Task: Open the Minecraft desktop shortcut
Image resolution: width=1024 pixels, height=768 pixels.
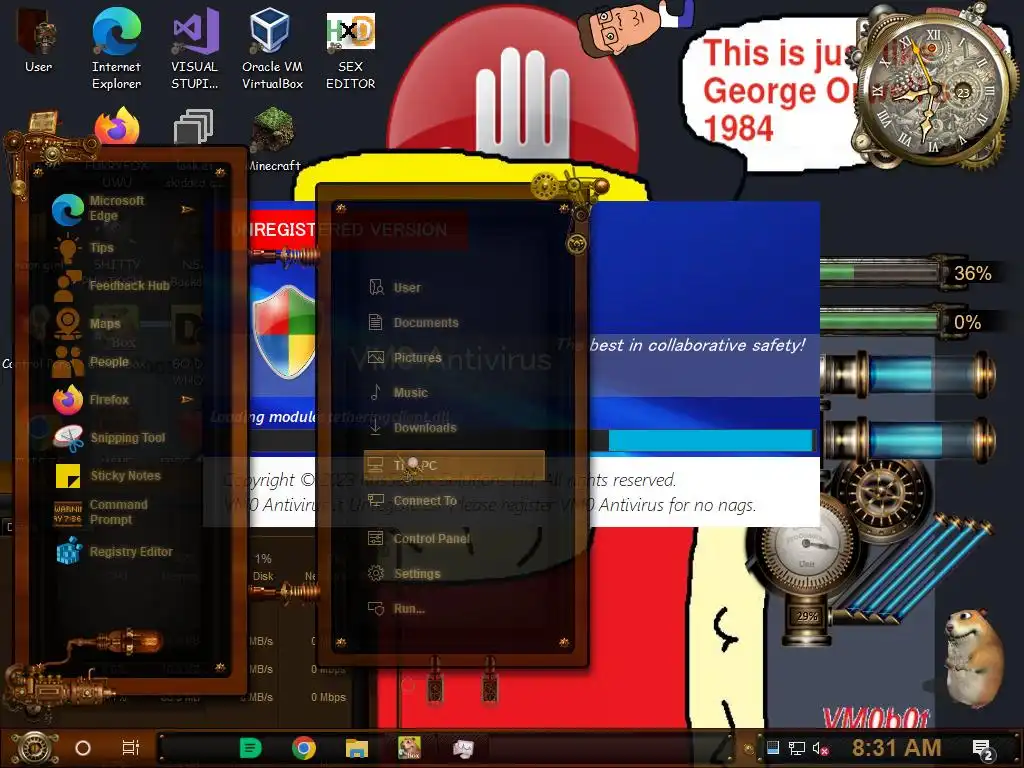Action: (x=273, y=140)
